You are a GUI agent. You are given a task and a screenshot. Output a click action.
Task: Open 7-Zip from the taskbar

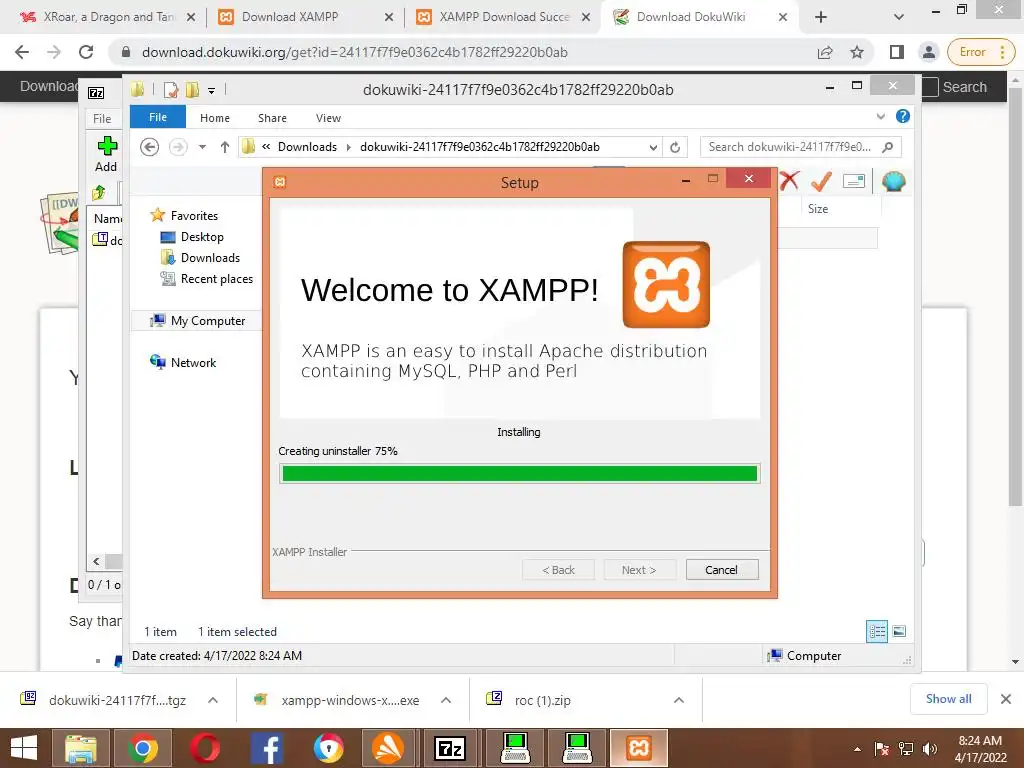[452, 748]
